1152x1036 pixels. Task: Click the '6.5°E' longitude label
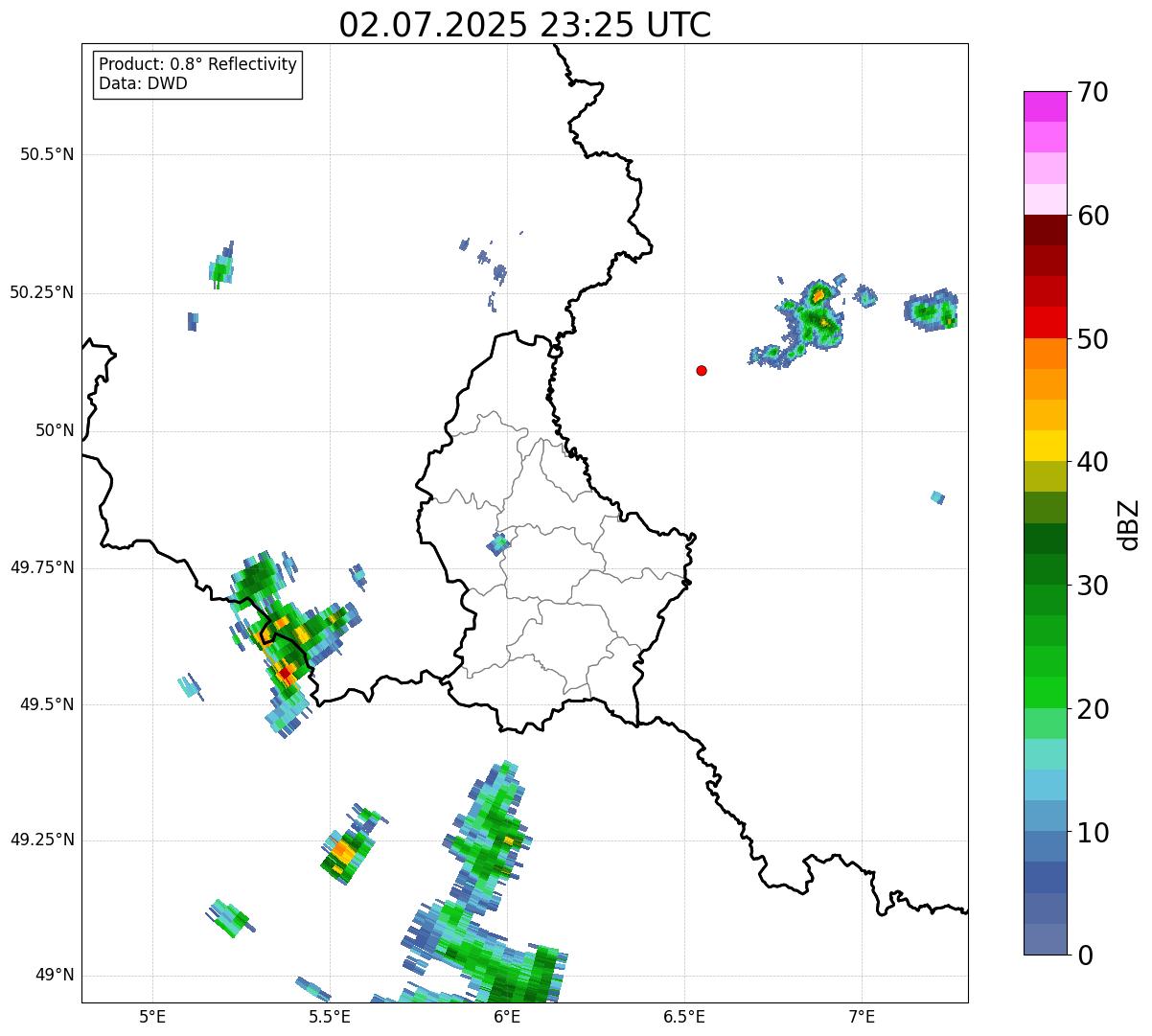(684, 1017)
